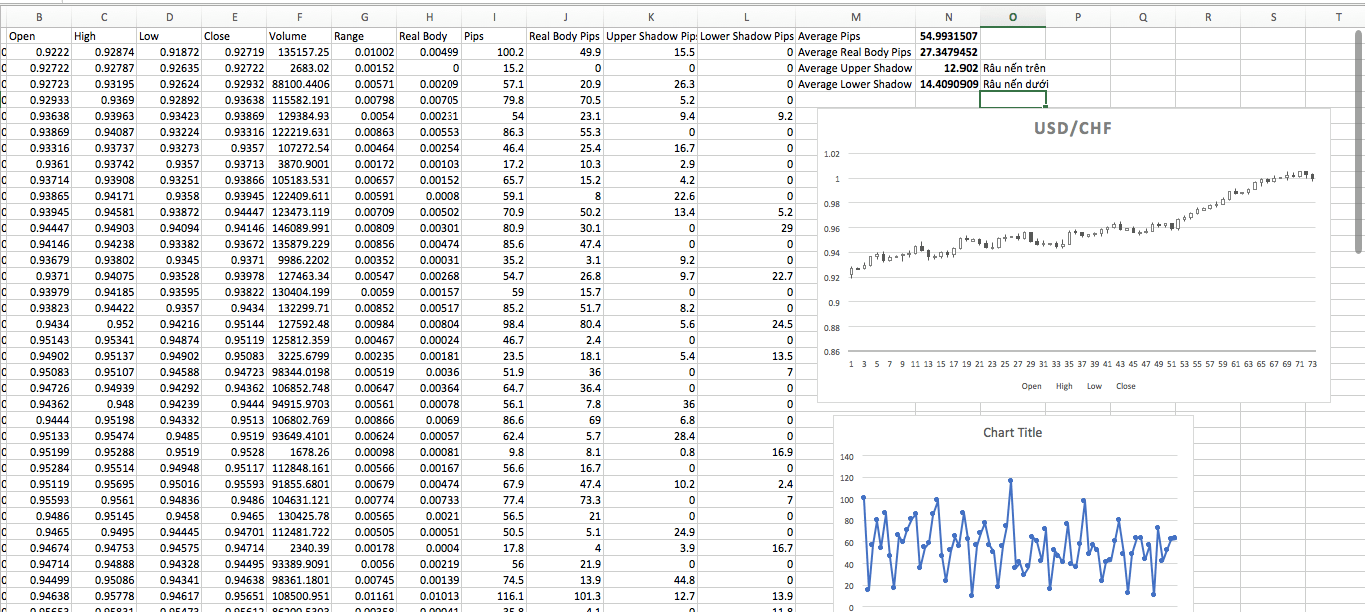Select the 'Chart Title' text on line chart
Image resolution: width=1365 pixels, height=612 pixels.
coord(1012,433)
